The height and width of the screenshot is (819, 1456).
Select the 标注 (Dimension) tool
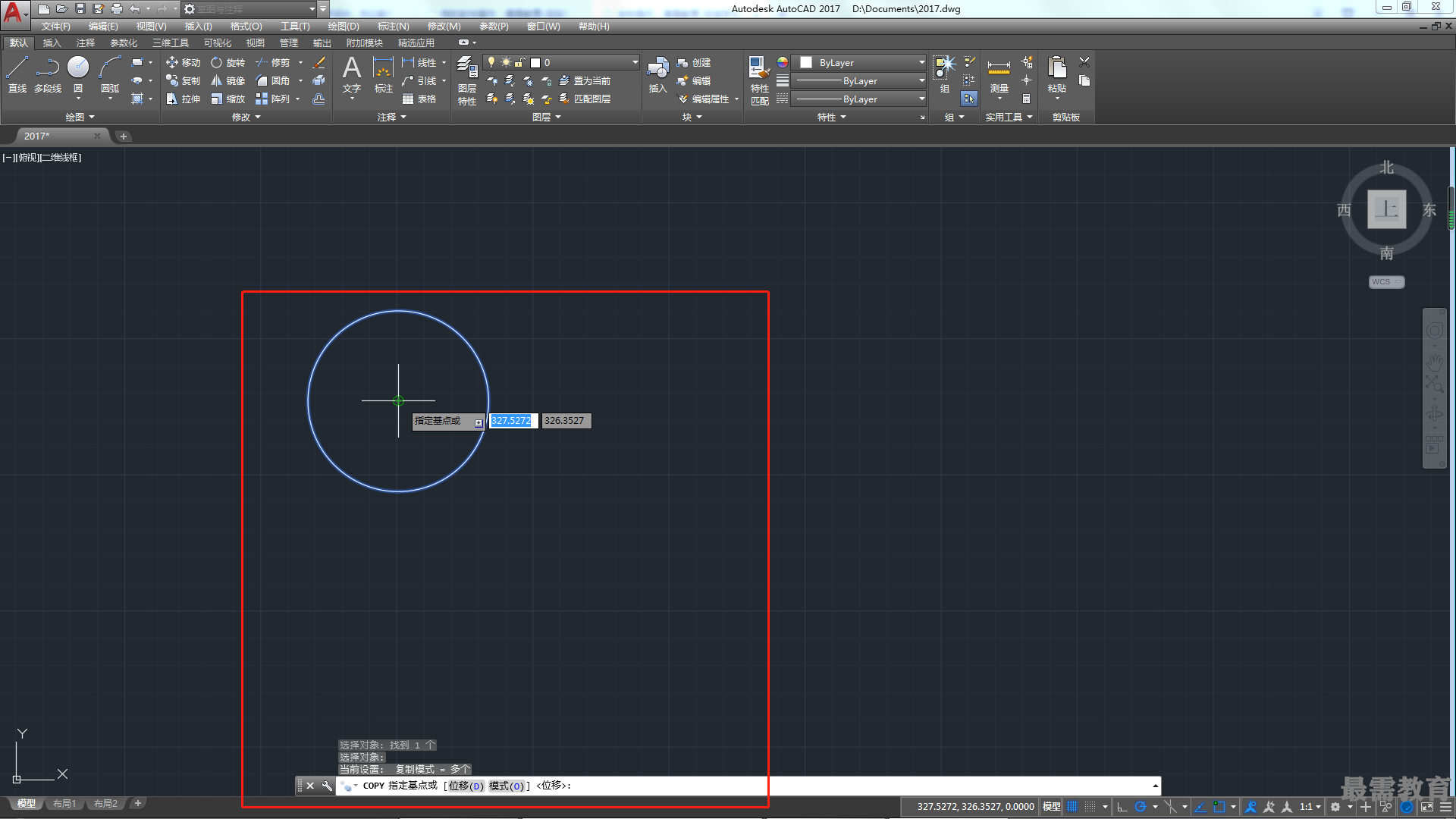384,74
